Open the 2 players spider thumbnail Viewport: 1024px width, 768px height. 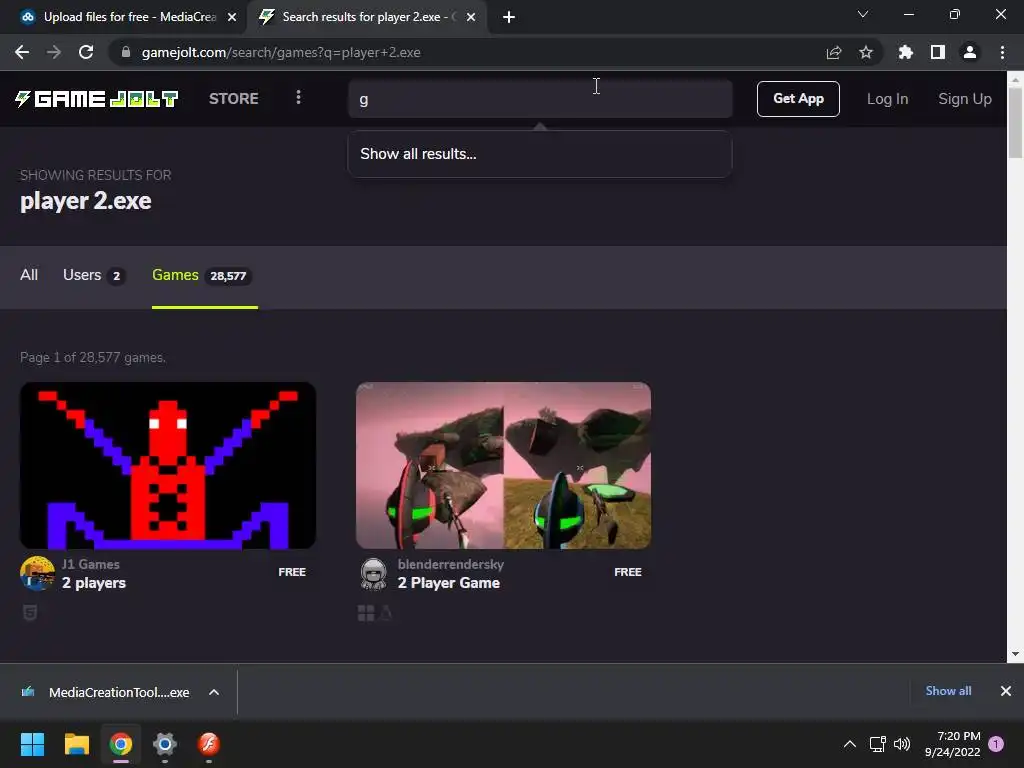coord(168,466)
